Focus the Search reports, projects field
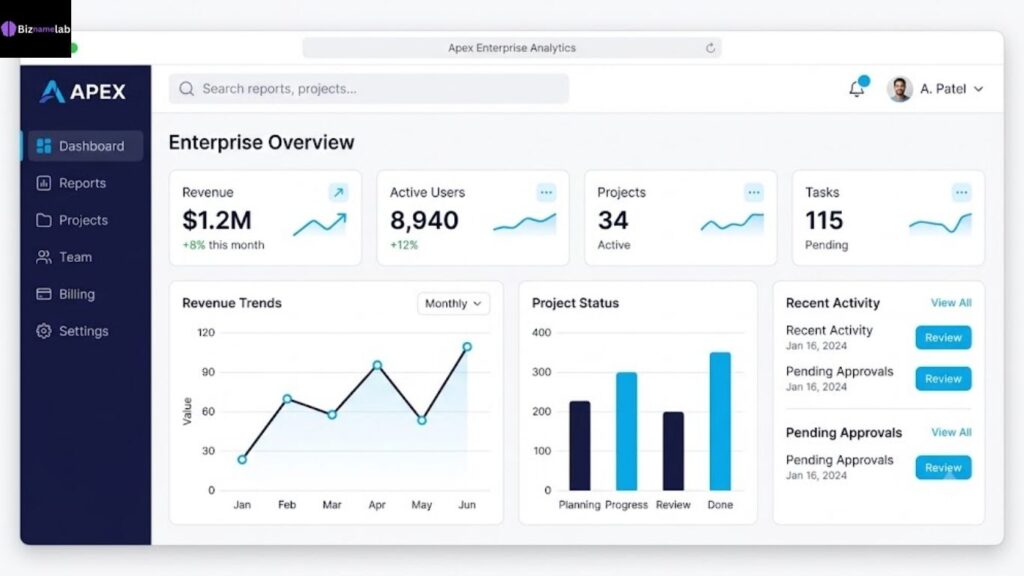This screenshot has width=1024, height=576. [x=368, y=89]
